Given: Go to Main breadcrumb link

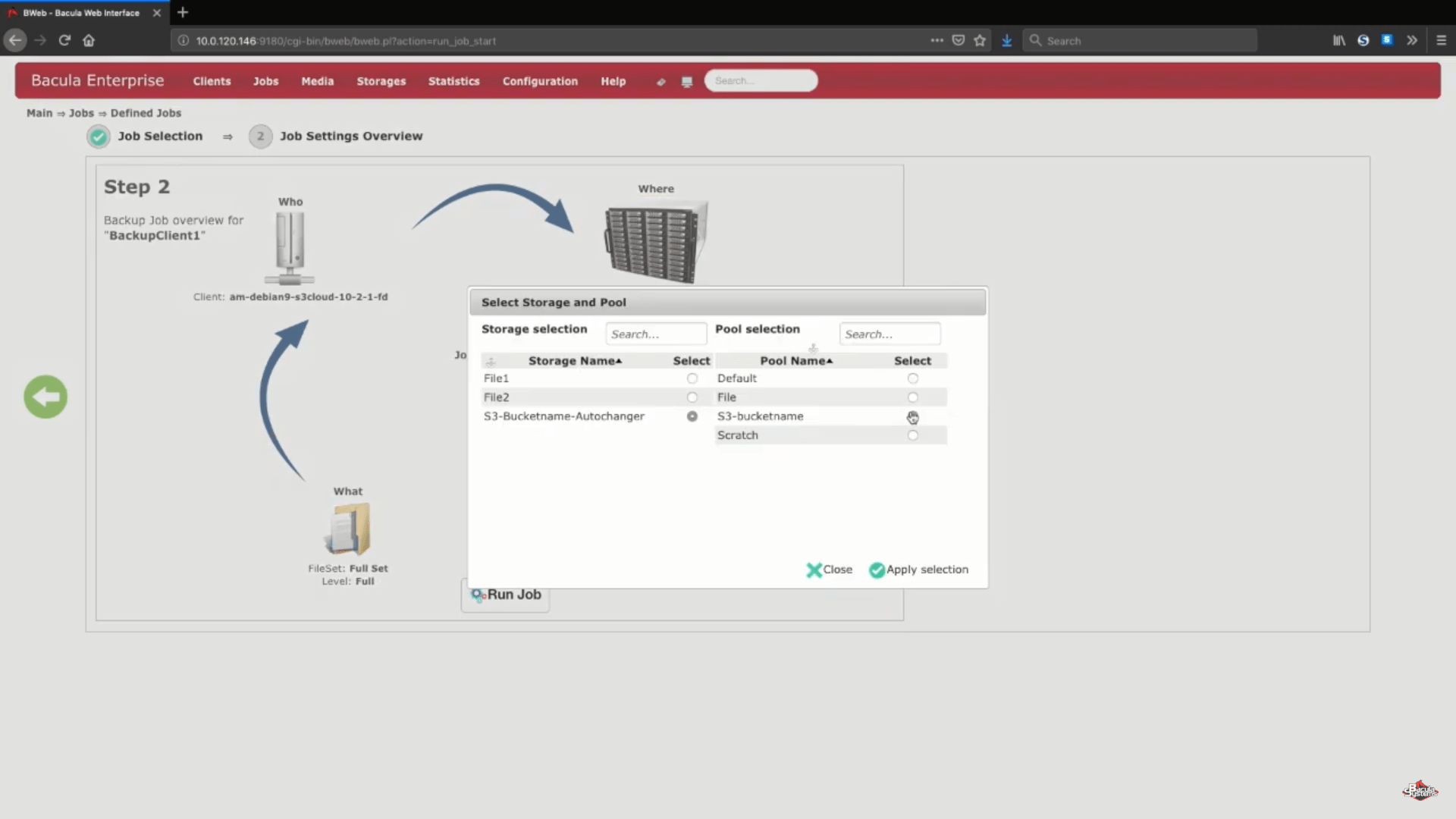Looking at the screenshot, I should point(39,113).
